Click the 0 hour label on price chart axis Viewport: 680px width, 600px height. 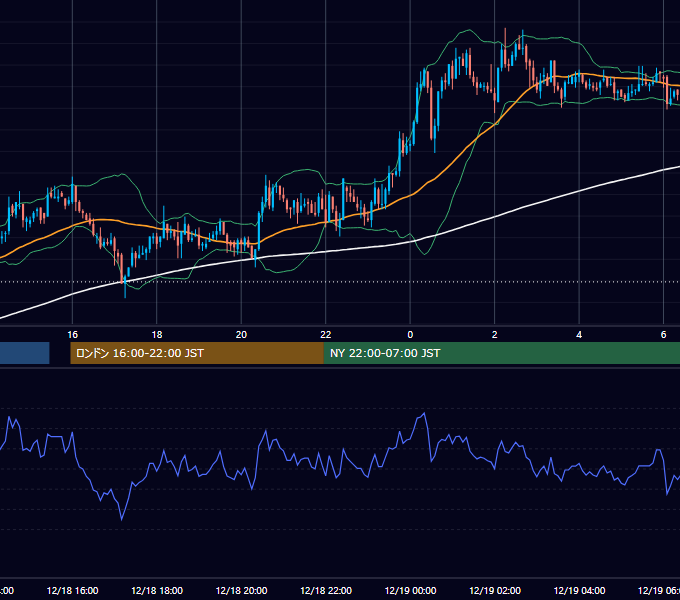[410, 335]
